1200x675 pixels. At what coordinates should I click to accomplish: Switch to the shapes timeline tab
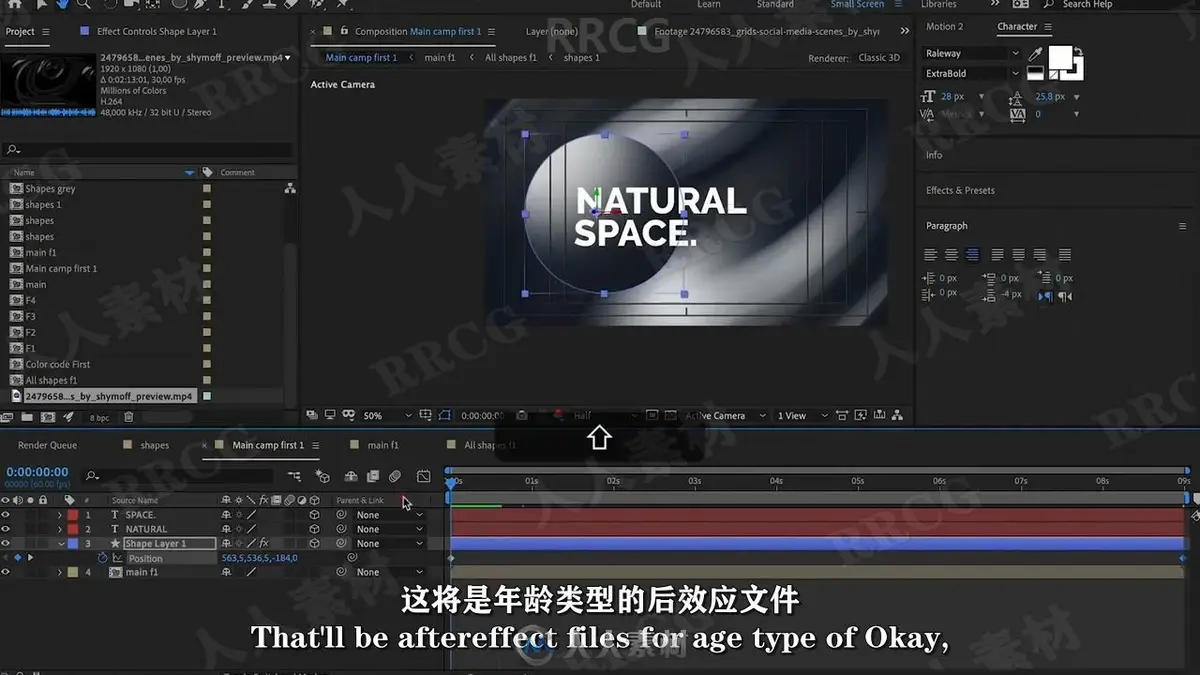(154, 445)
